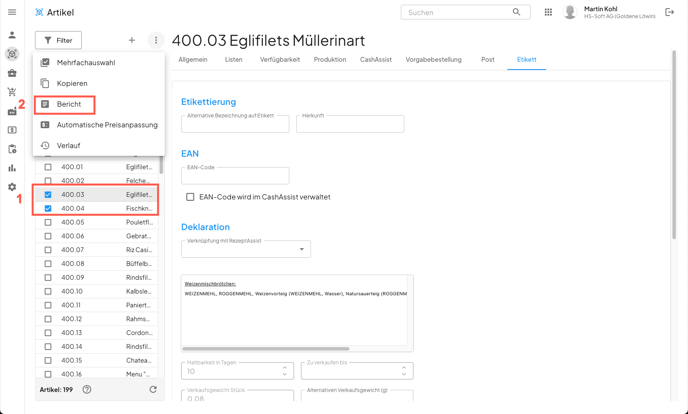
Task: Open Martin Kohl's user avatar
Action: click(x=570, y=12)
